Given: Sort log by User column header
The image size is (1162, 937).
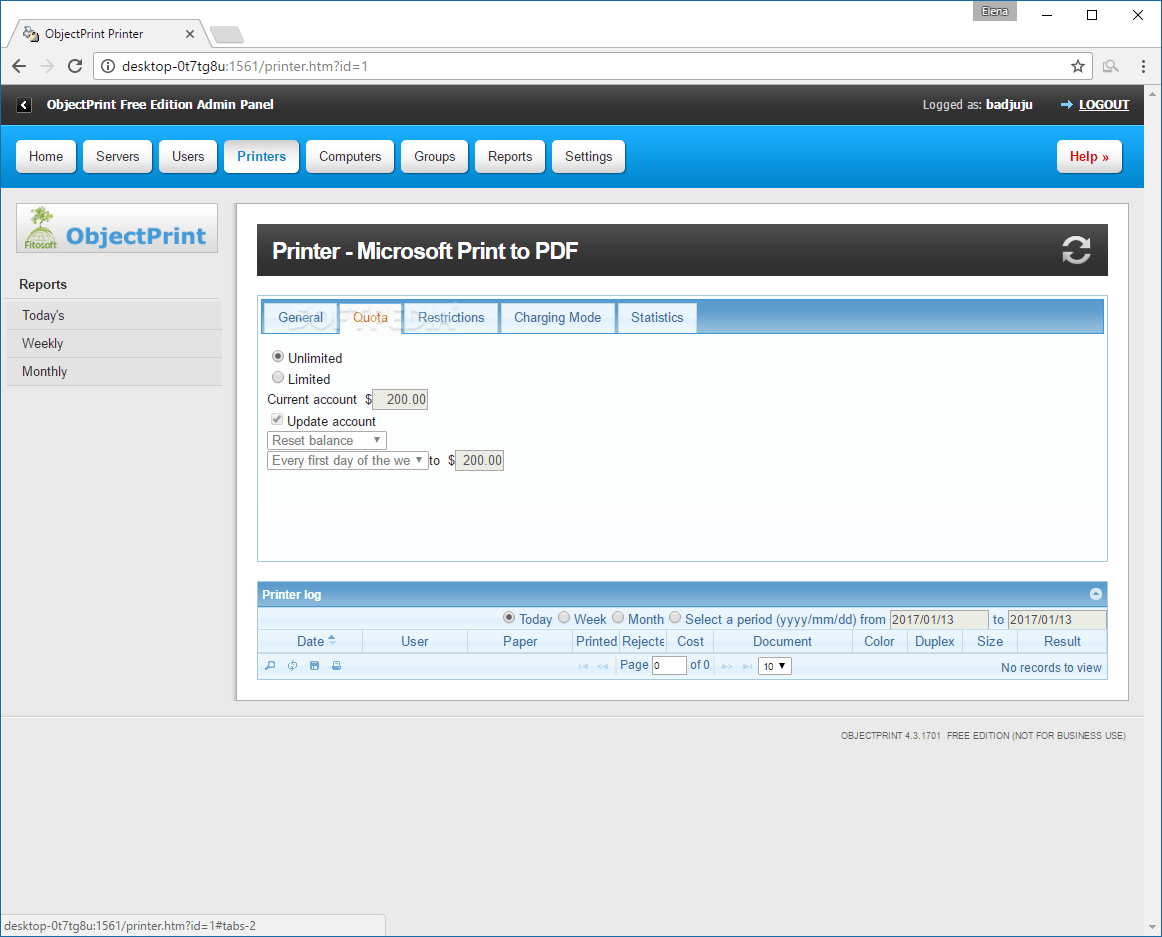Looking at the screenshot, I should 414,641.
